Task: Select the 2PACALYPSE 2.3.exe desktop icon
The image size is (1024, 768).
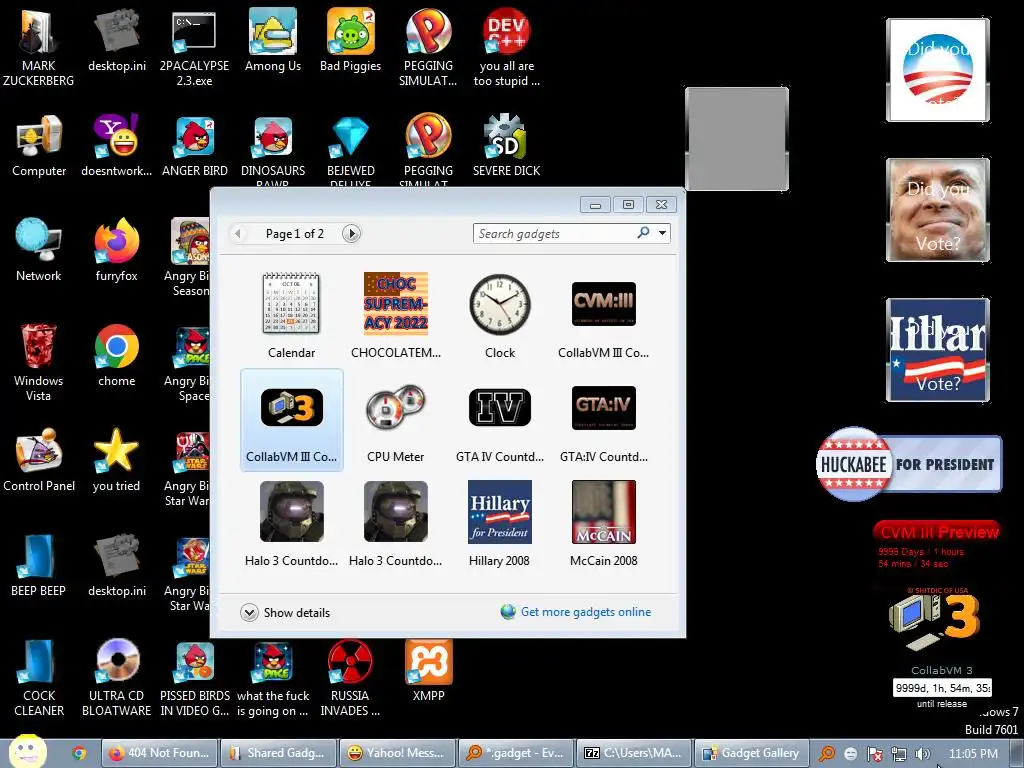Action: coord(194,48)
